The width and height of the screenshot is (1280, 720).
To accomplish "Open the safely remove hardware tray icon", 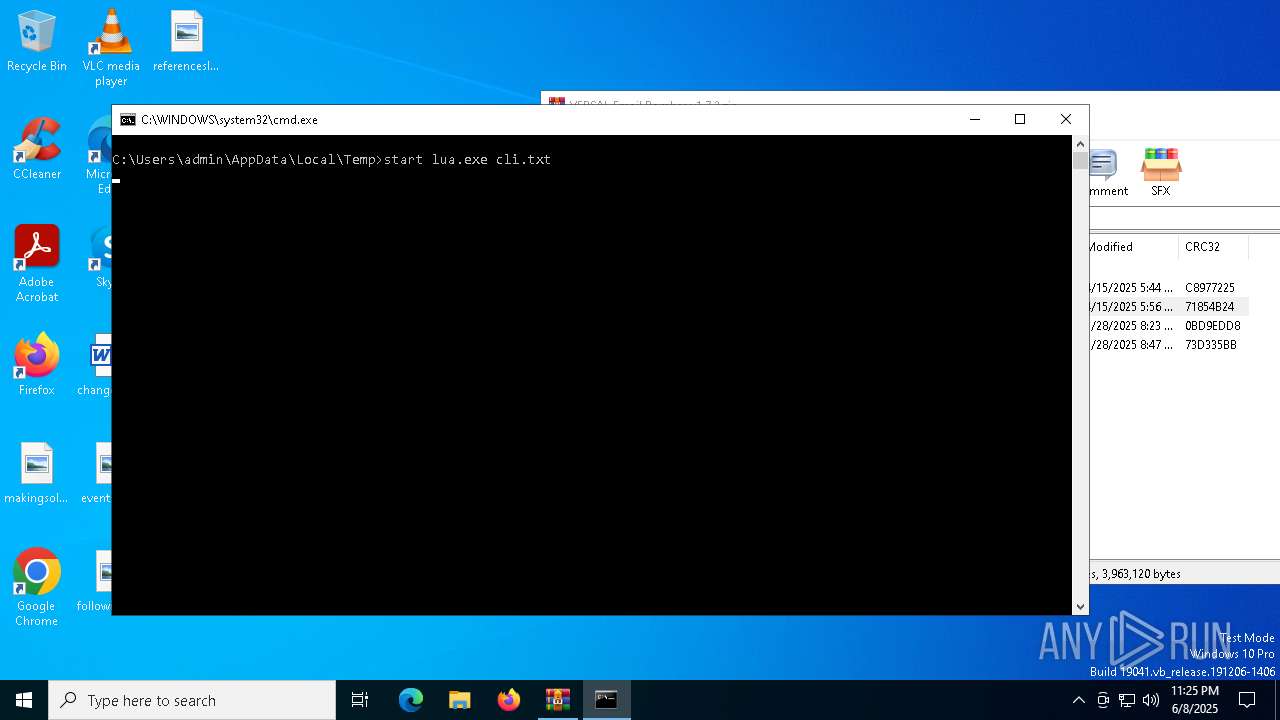I will tap(1103, 700).
